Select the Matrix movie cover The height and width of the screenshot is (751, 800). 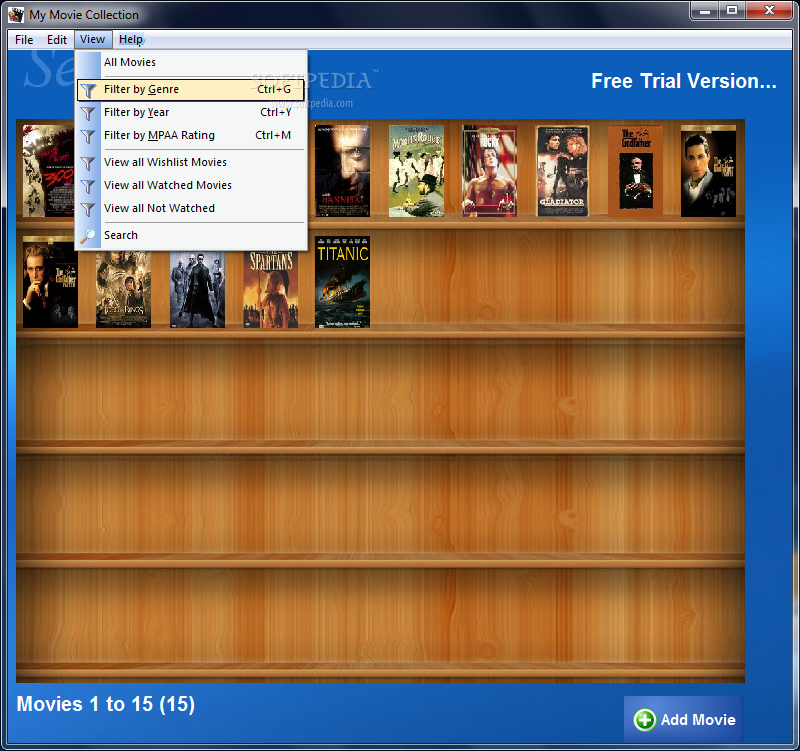pyautogui.click(x=197, y=289)
